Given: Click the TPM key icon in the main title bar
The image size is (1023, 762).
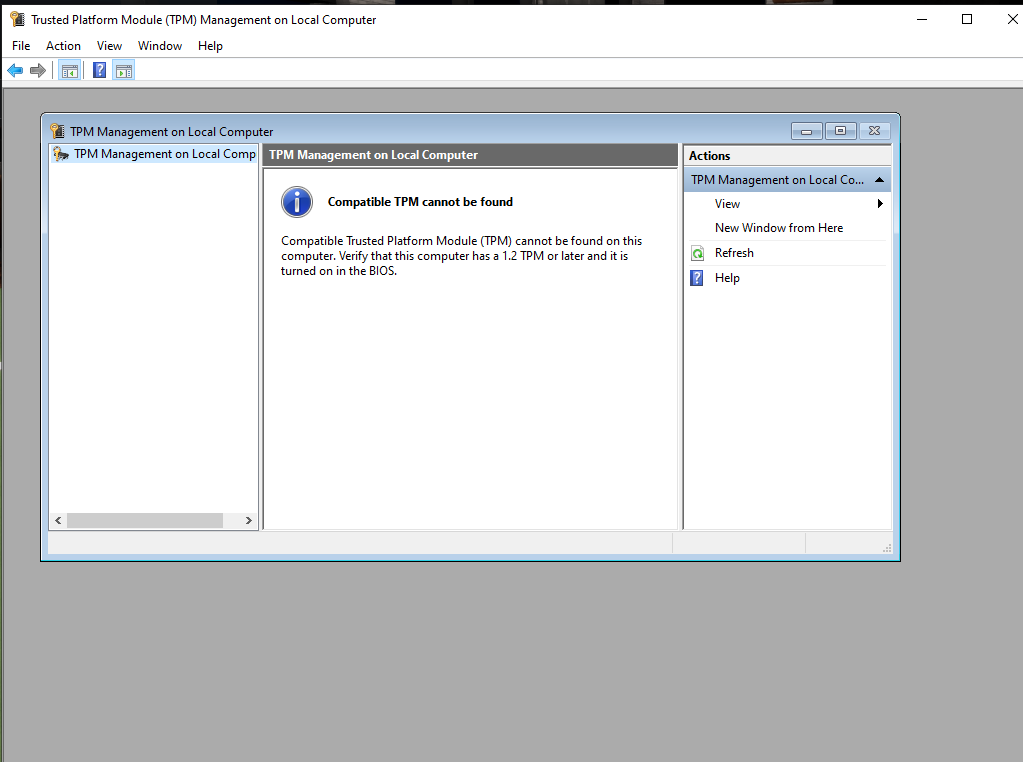Looking at the screenshot, I should (x=18, y=20).
